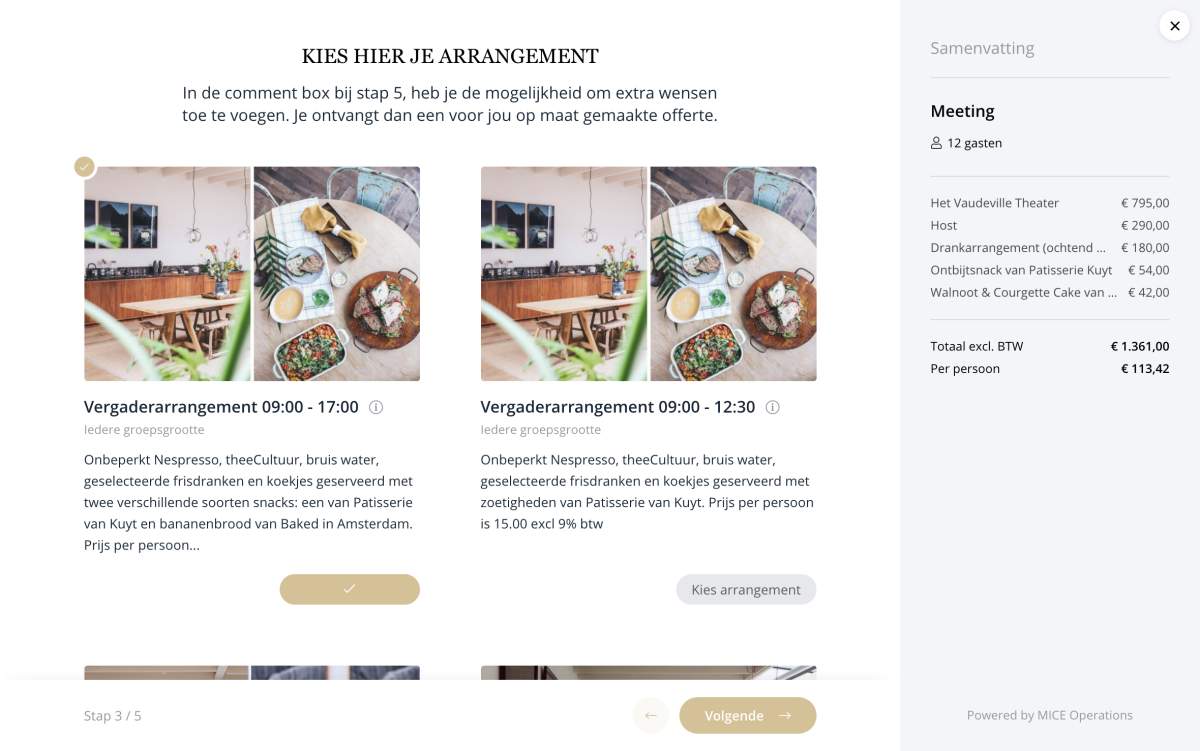This screenshot has height=751, width=1200.
Task: Go to next step with Volgende
Action: point(748,715)
